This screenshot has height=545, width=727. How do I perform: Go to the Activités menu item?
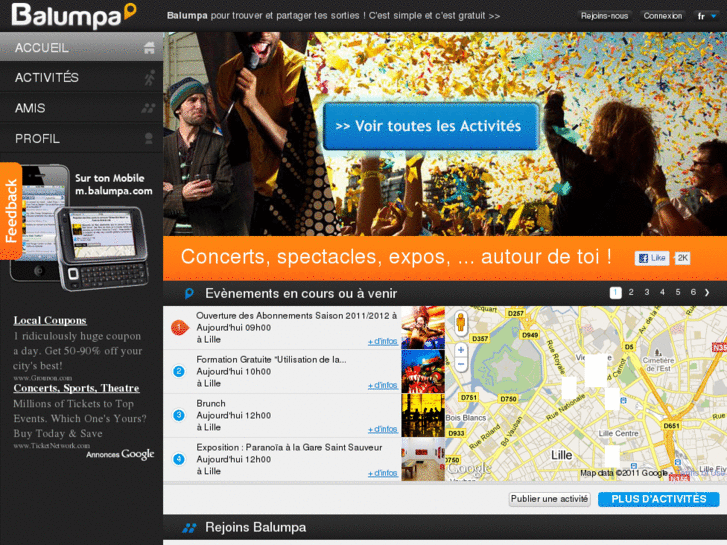[x=81, y=77]
